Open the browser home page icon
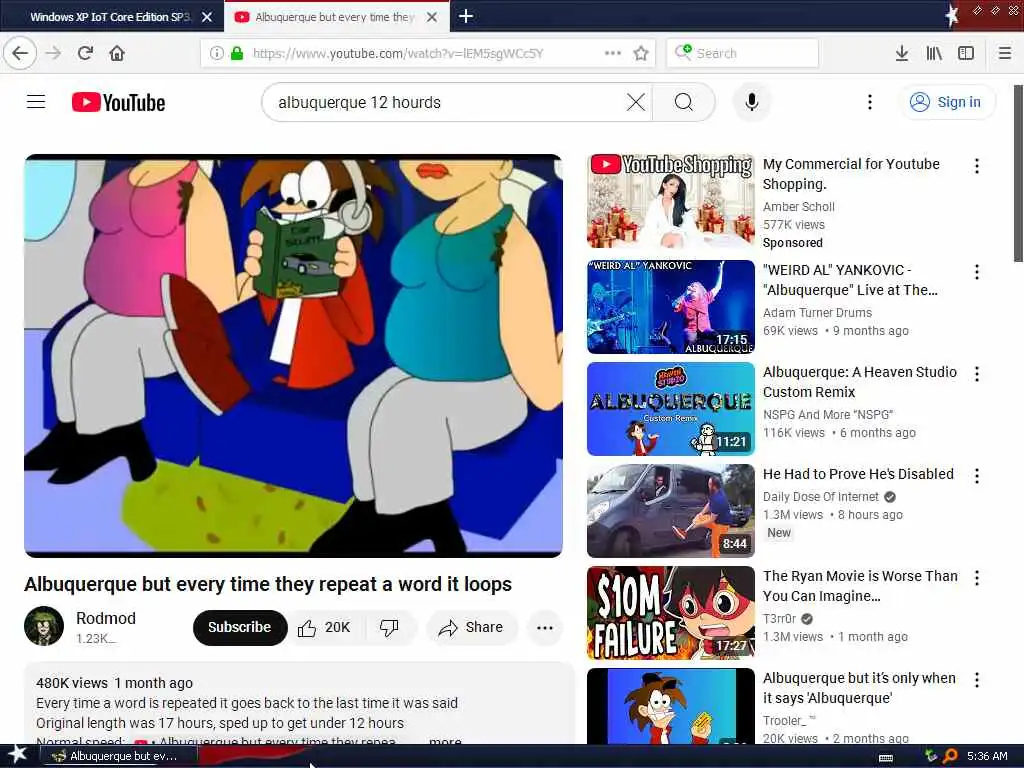This screenshot has height=768, width=1024. point(117,53)
